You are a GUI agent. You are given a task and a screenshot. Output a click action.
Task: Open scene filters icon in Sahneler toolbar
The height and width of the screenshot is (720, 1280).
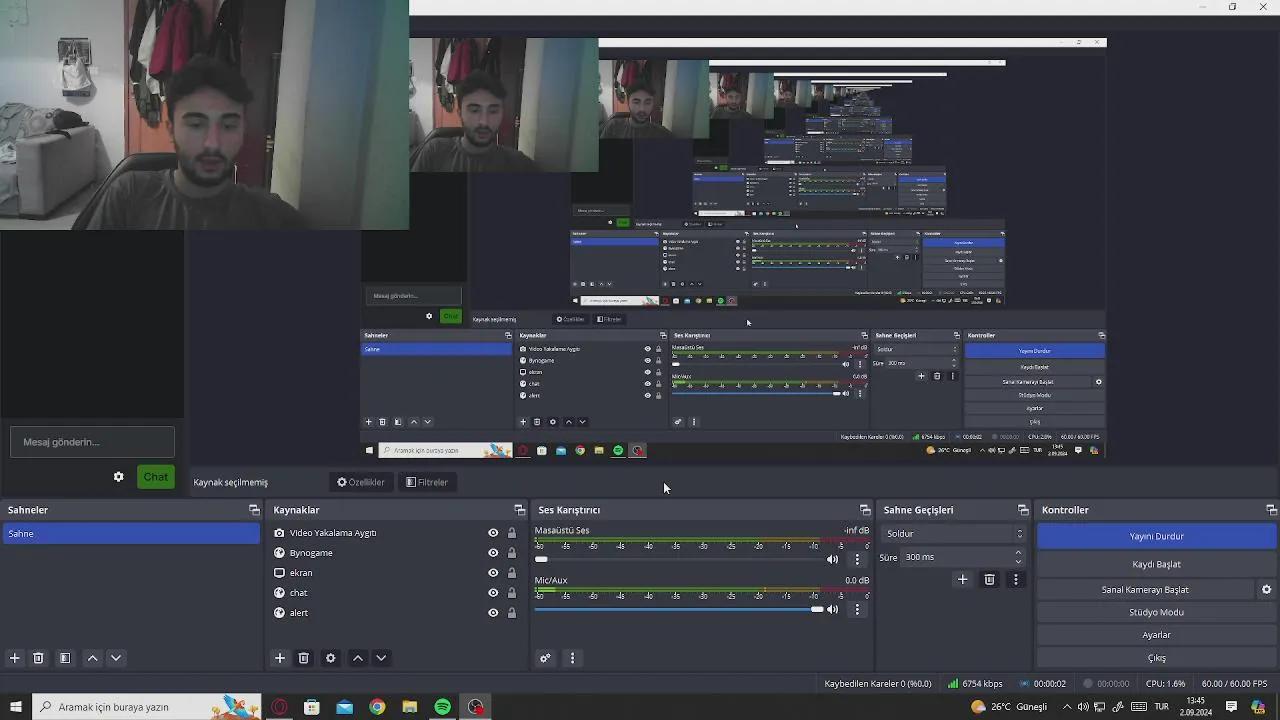65,658
